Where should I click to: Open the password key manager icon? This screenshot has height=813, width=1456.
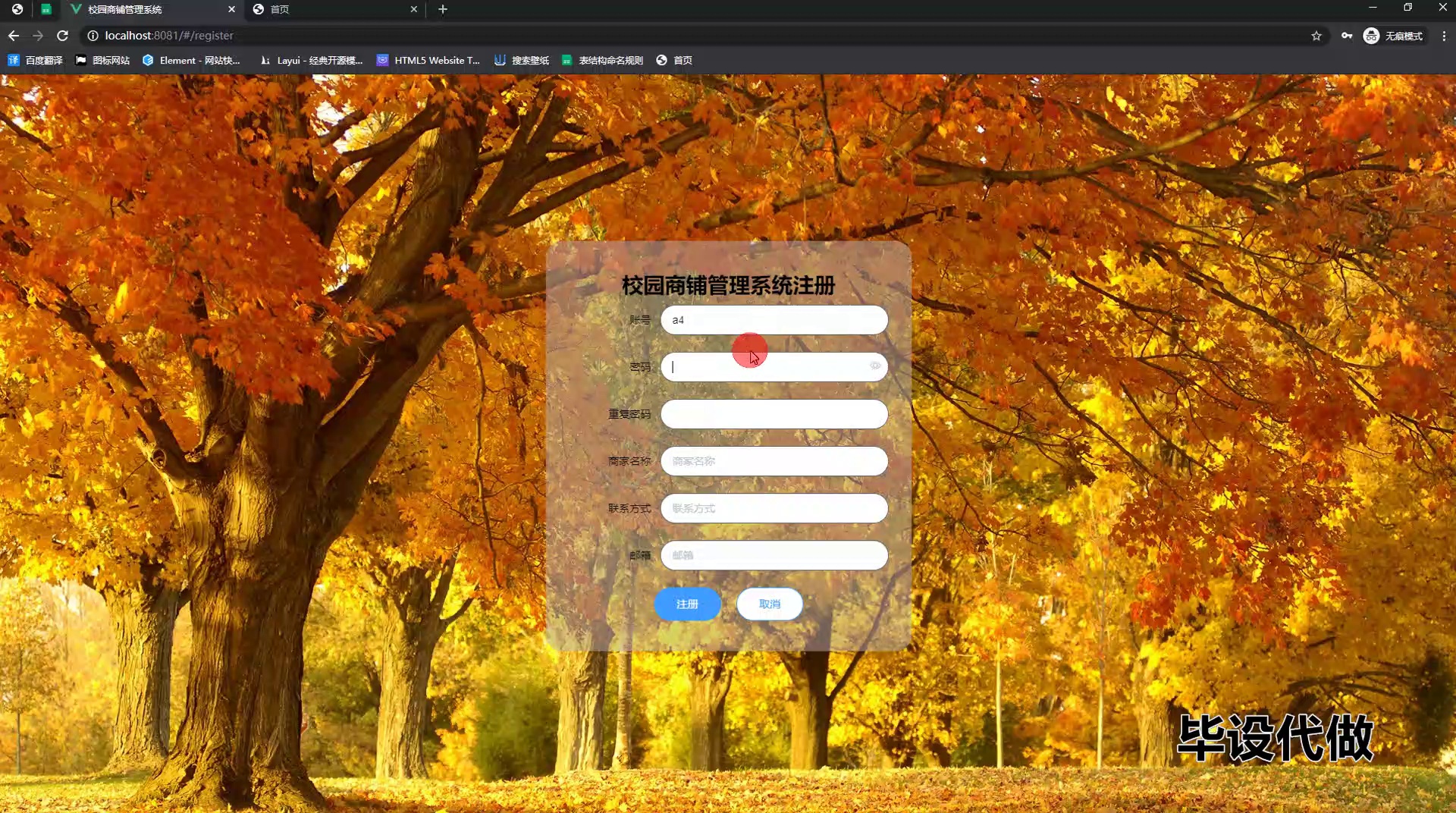tap(1347, 36)
